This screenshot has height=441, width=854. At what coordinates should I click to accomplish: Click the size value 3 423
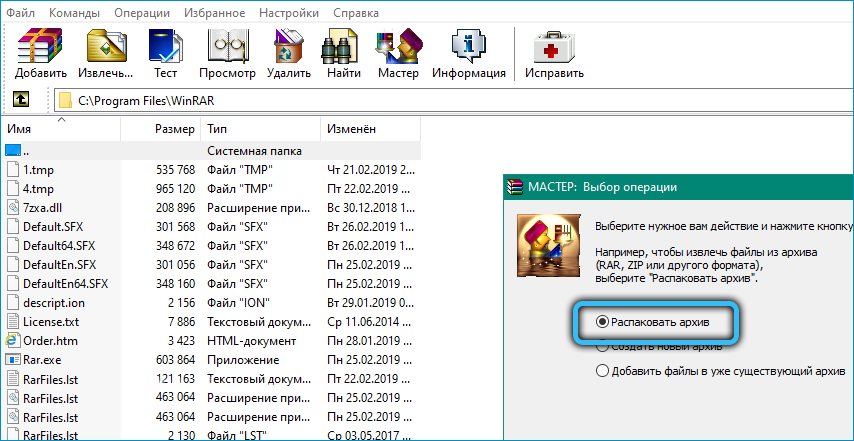coord(180,341)
